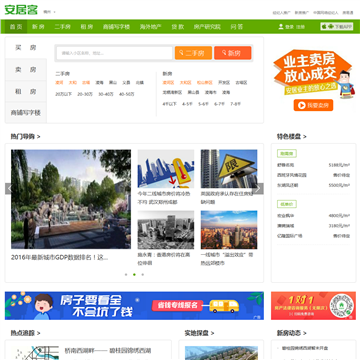Click the red-orange 新房 search button
Image resolution: width=360 pixels, height=360 pixels.
[233, 53]
